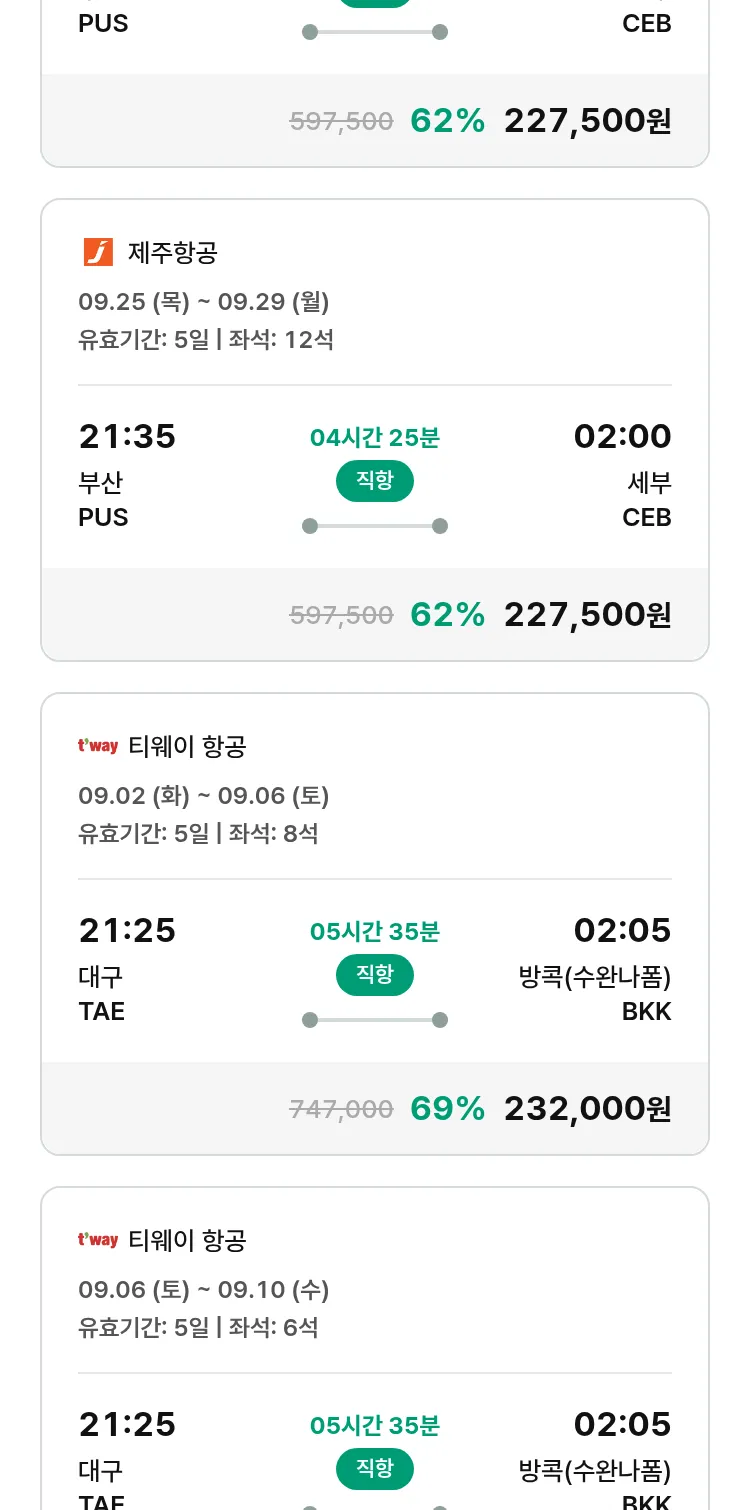The width and height of the screenshot is (750, 1510).
Task: Tap the 유효기간: 5일 | 좌석: 12석 info line
Action: point(206,340)
